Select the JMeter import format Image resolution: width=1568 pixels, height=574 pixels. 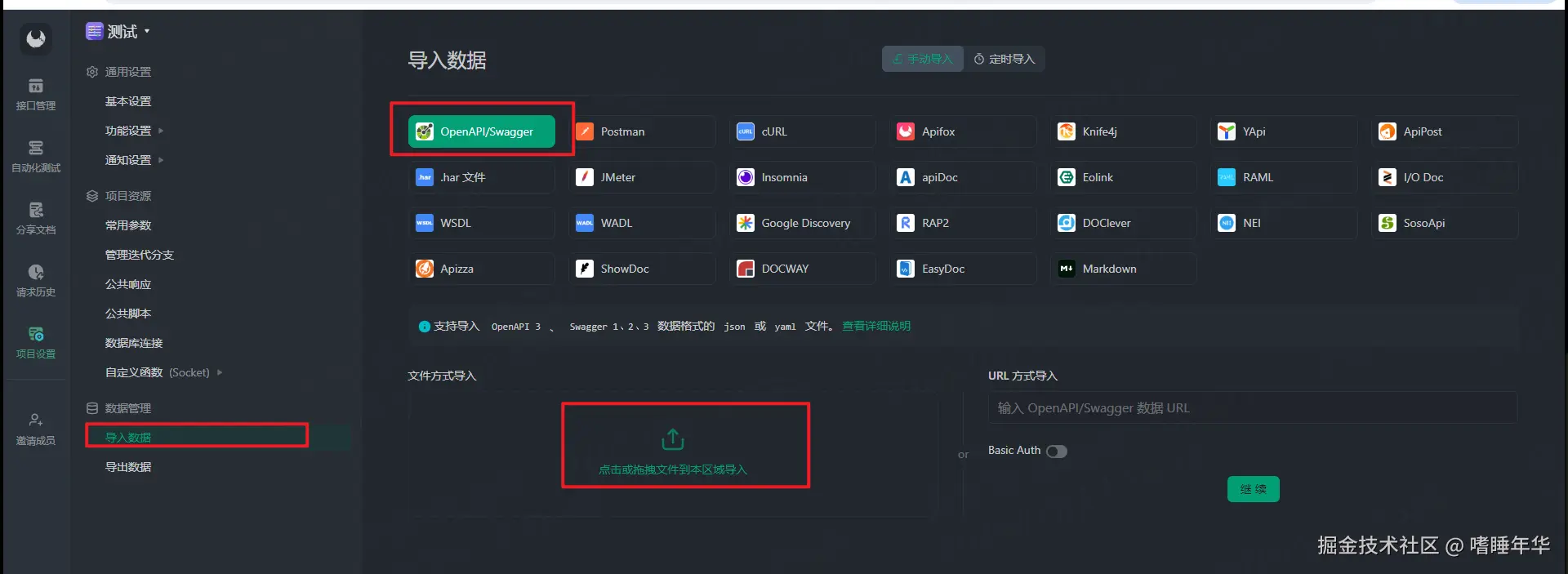[642, 177]
